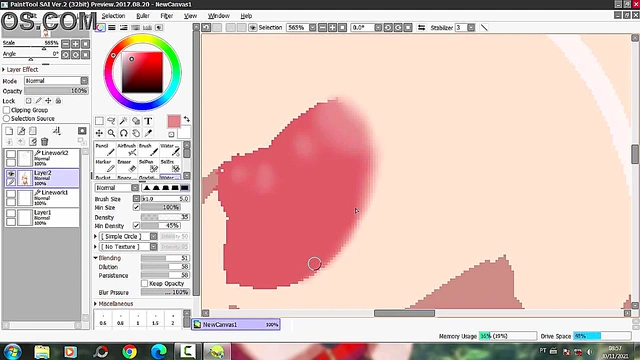Select the Hand pan tool

coord(136,133)
